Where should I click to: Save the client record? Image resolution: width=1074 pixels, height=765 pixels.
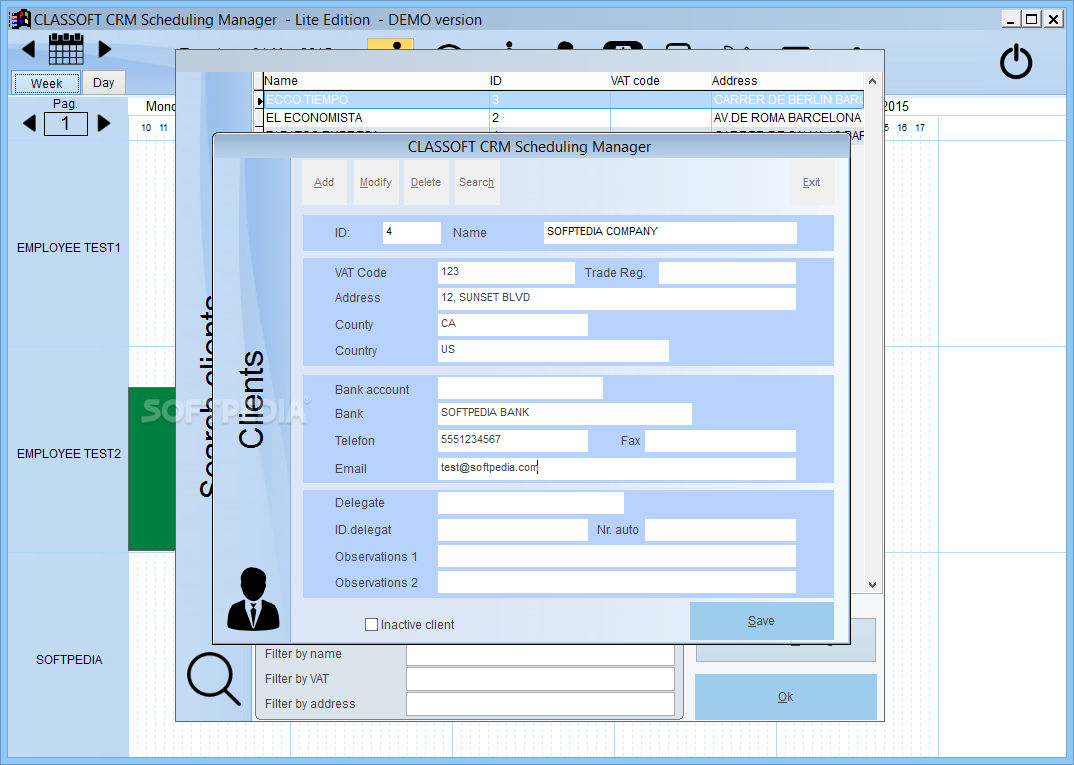[x=762, y=620]
